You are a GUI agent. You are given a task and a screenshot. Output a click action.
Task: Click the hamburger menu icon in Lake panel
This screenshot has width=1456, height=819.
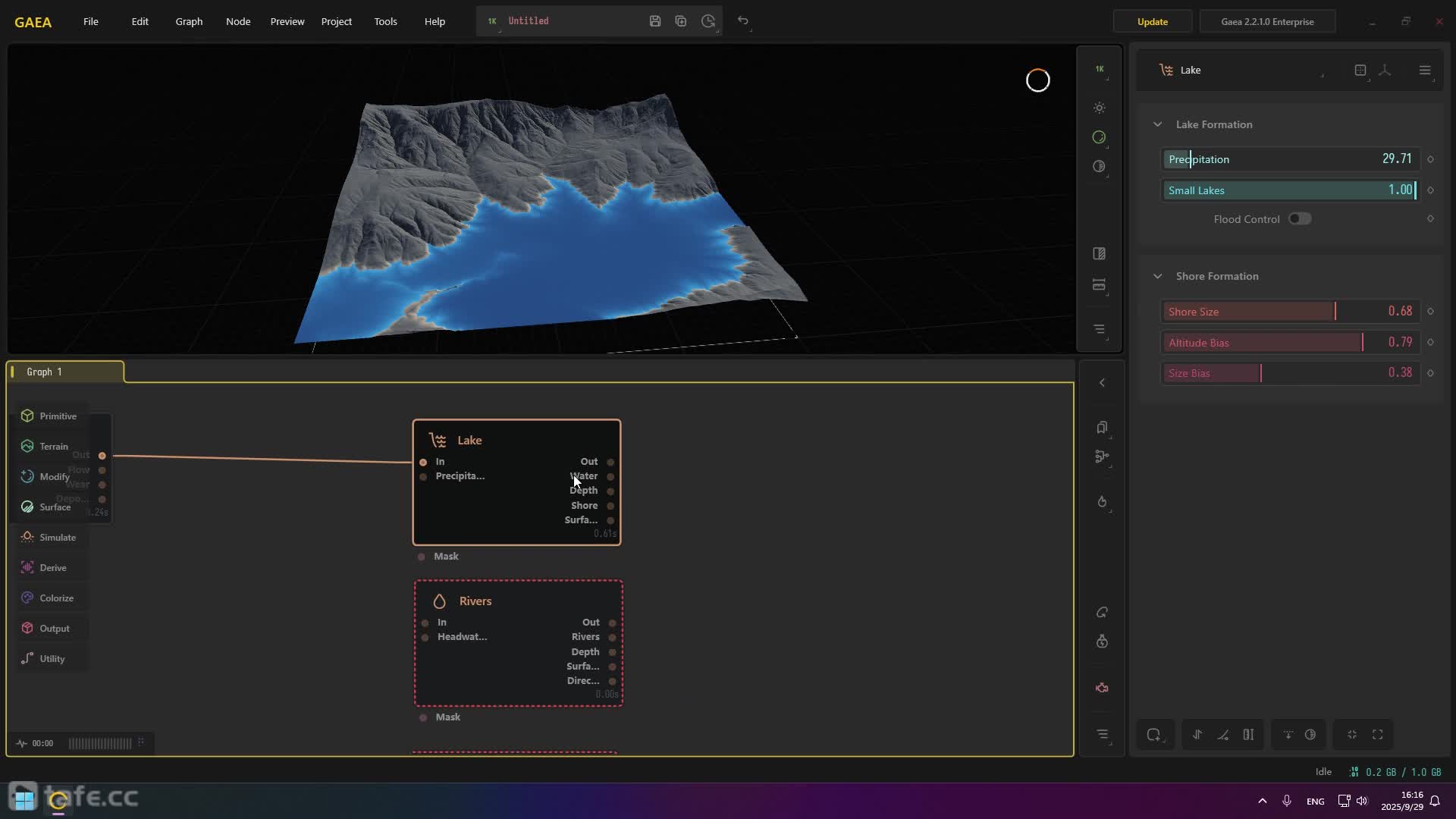click(x=1425, y=70)
